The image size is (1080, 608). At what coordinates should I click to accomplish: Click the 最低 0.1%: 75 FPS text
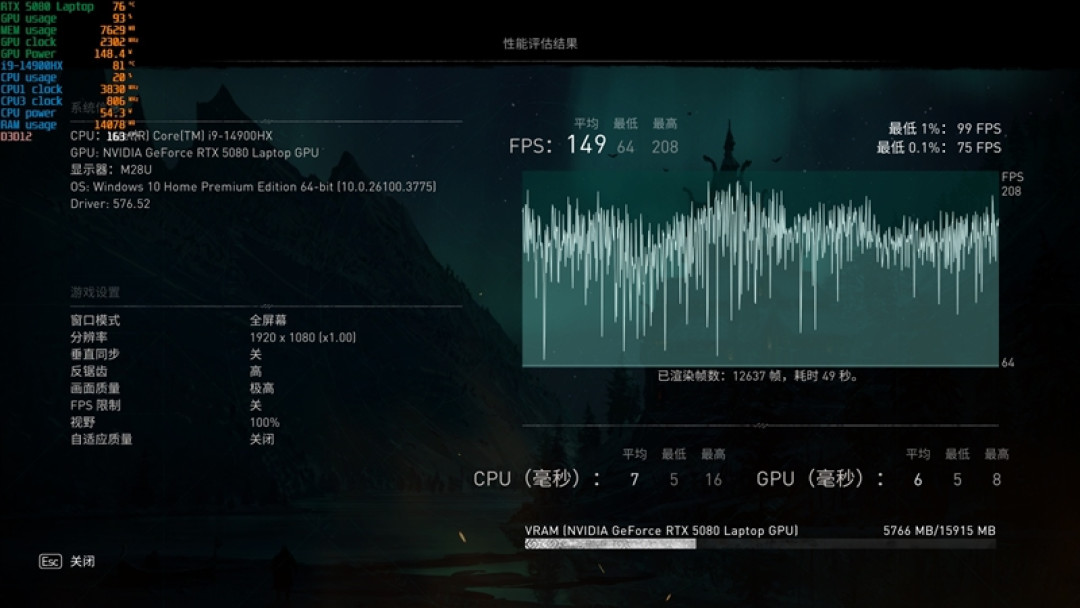(939, 147)
